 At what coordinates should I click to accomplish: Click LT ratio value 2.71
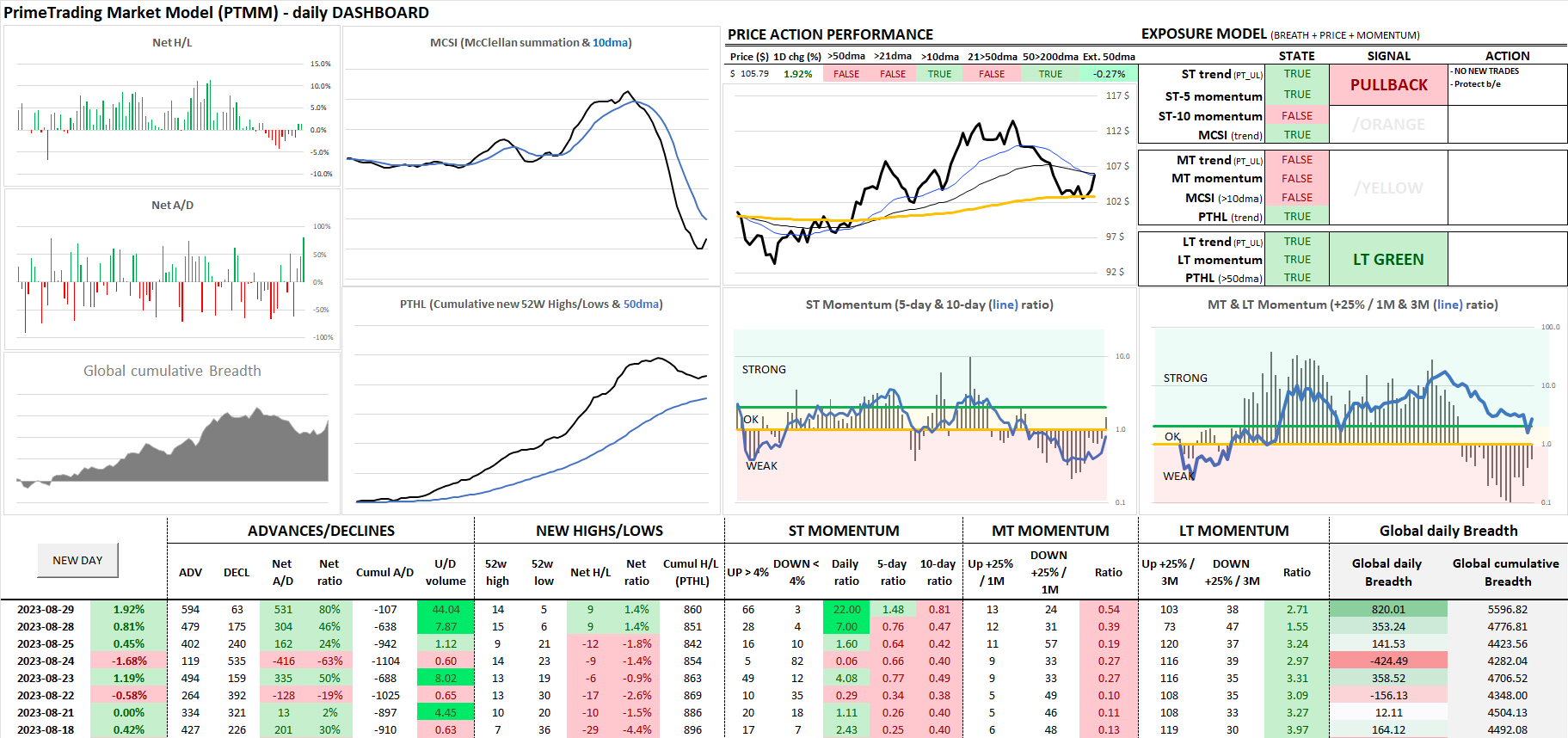[x=1297, y=609]
